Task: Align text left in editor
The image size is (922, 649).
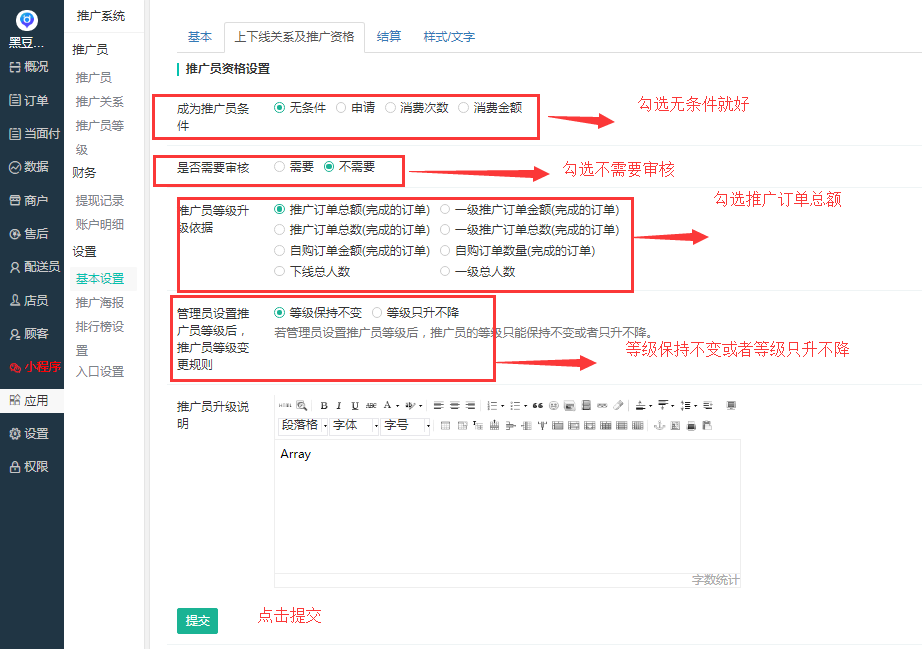Action: tap(439, 406)
